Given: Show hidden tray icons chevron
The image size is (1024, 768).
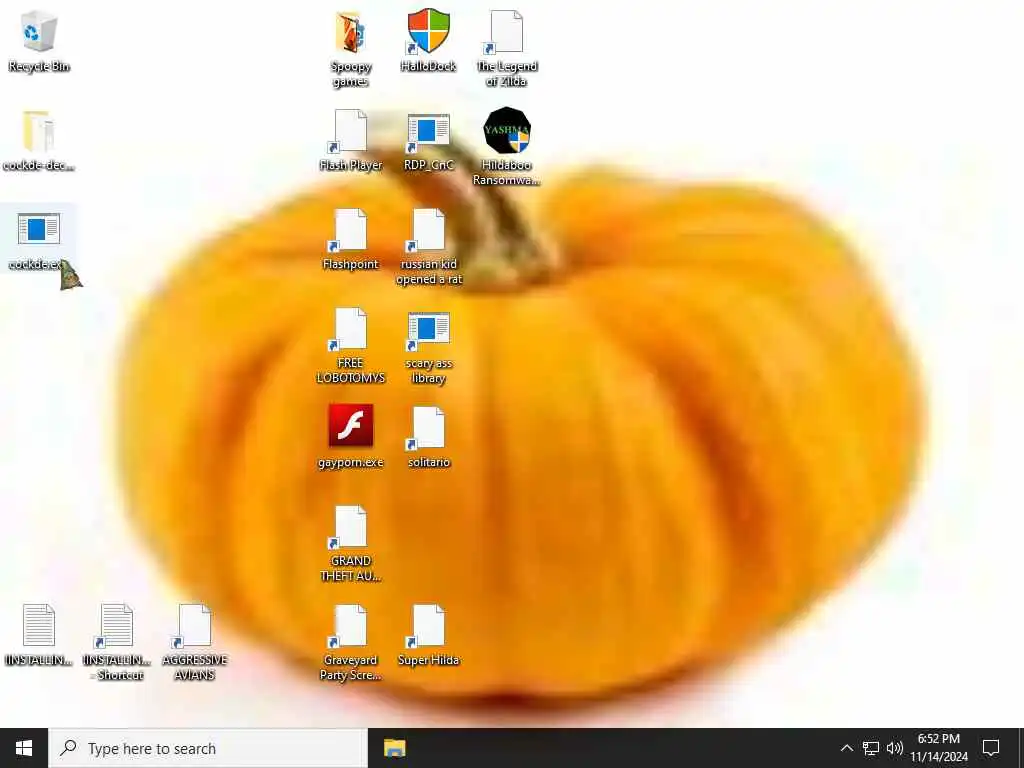Looking at the screenshot, I should click(846, 748).
